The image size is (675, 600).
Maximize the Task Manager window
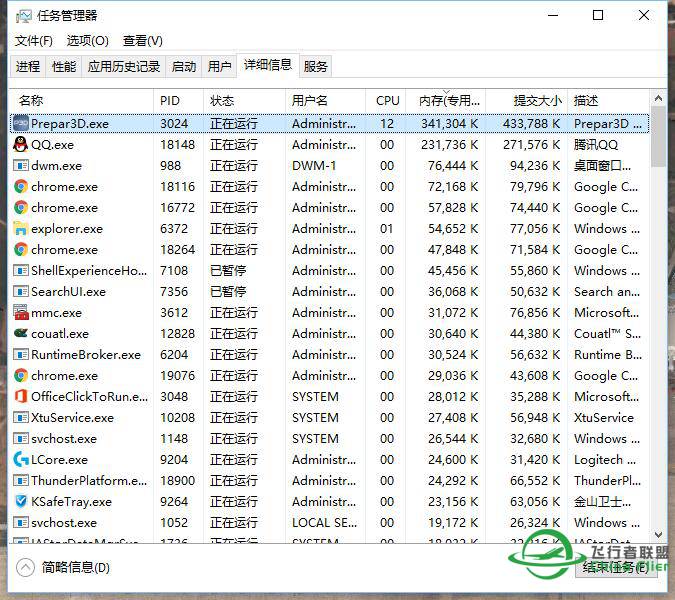coord(598,15)
